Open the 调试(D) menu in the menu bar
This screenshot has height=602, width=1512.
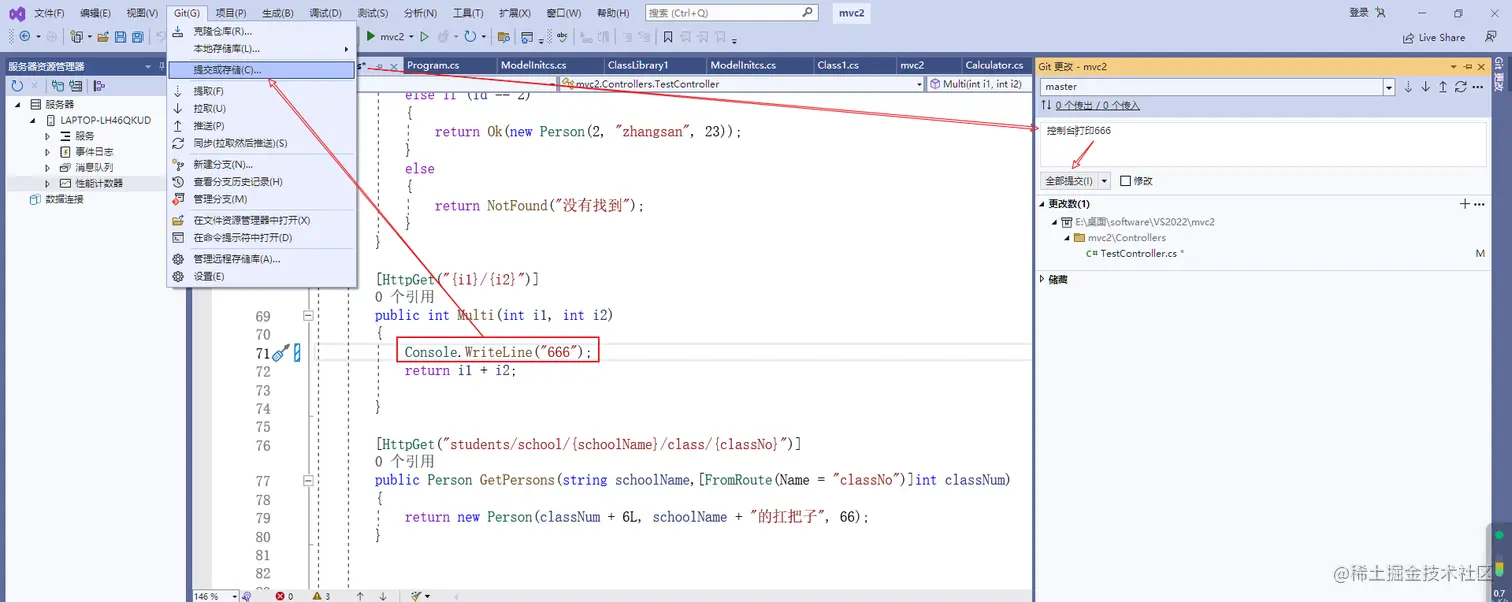[x=325, y=13]
